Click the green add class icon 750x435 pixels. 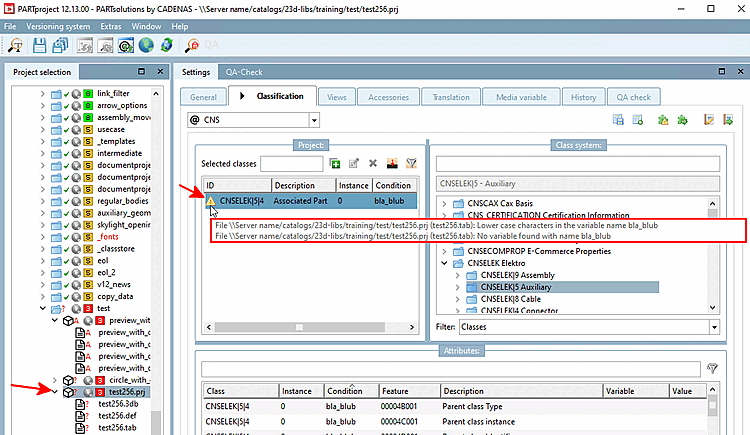pos(335,164)
